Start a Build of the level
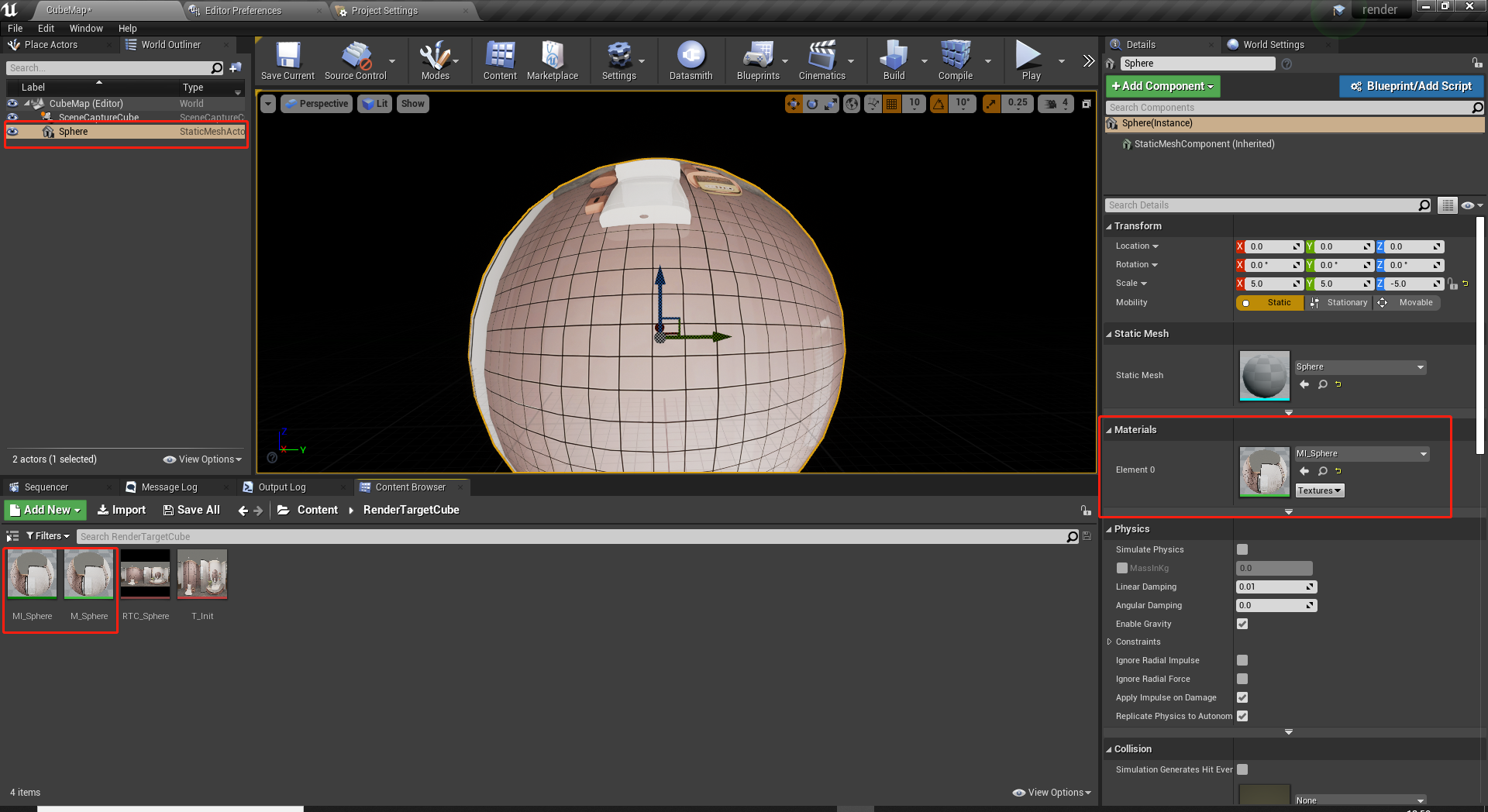This screenshot has width=1488, height=812. click(894, 60)
